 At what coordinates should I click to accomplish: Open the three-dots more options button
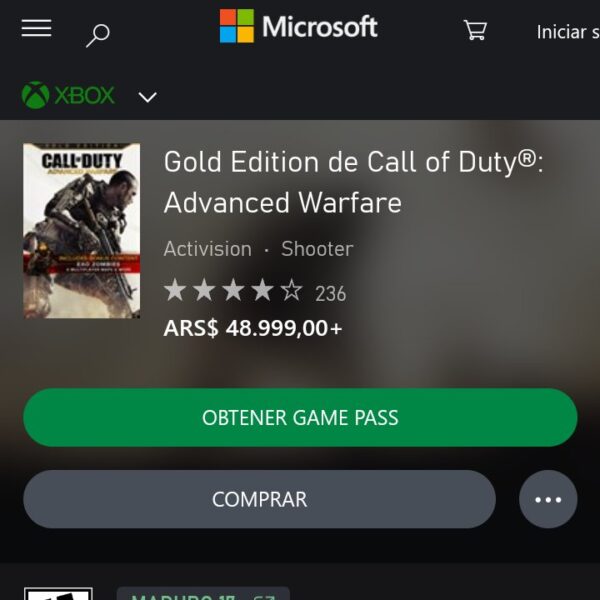548,499
